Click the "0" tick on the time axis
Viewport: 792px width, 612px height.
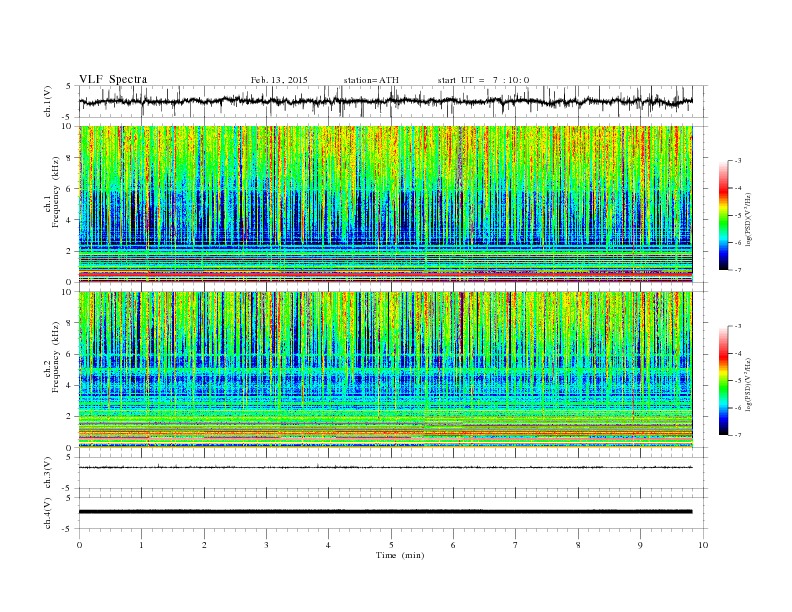coord(79,545)
